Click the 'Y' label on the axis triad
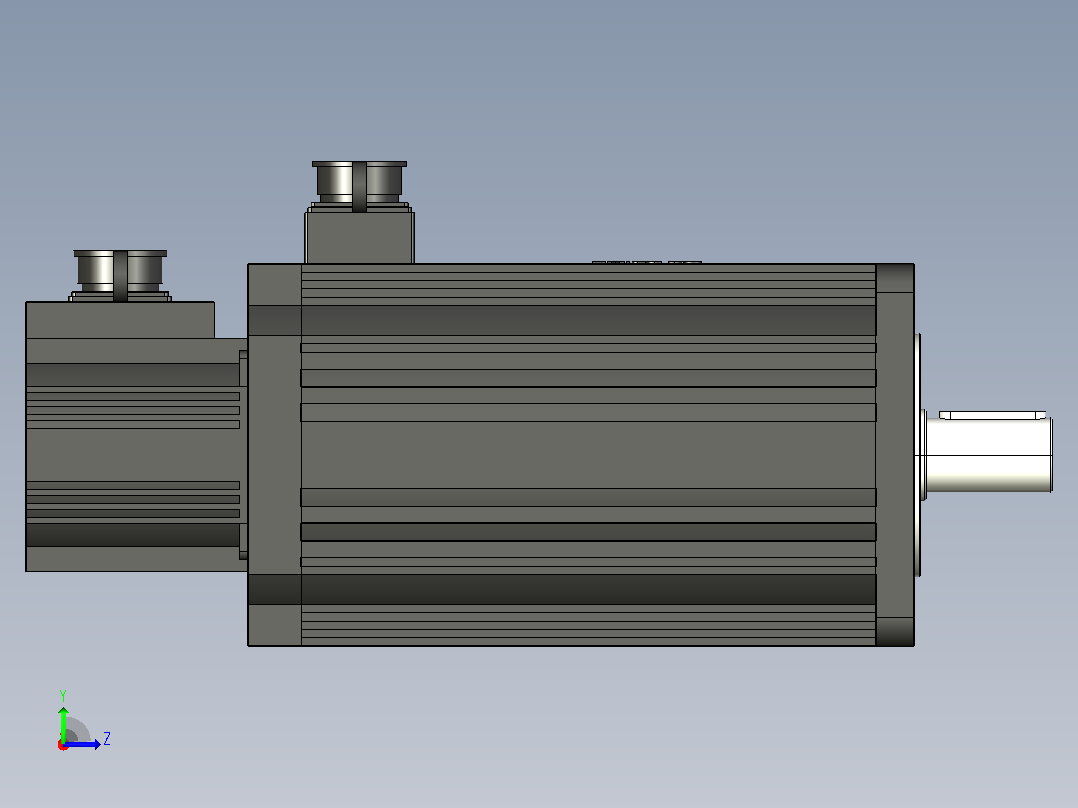Image resolution: width=1078 pixels, height=808 pixels. [x=63, y=695]
